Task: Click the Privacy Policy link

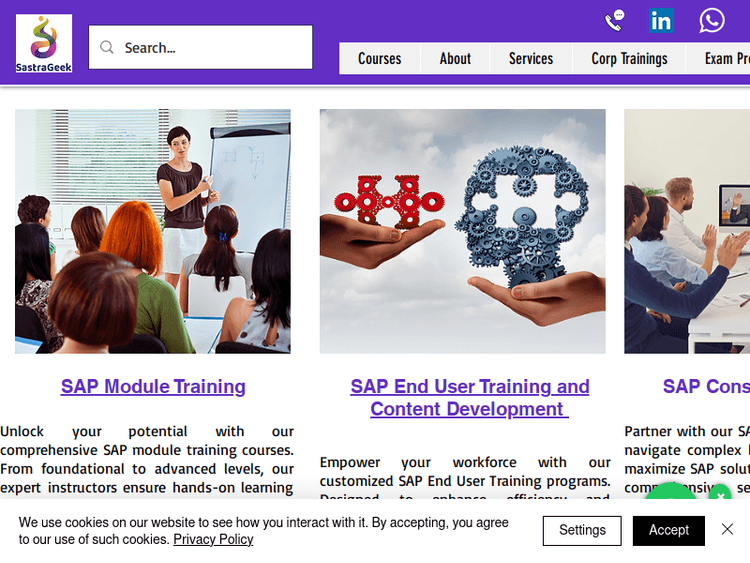Action: point(213,539)
